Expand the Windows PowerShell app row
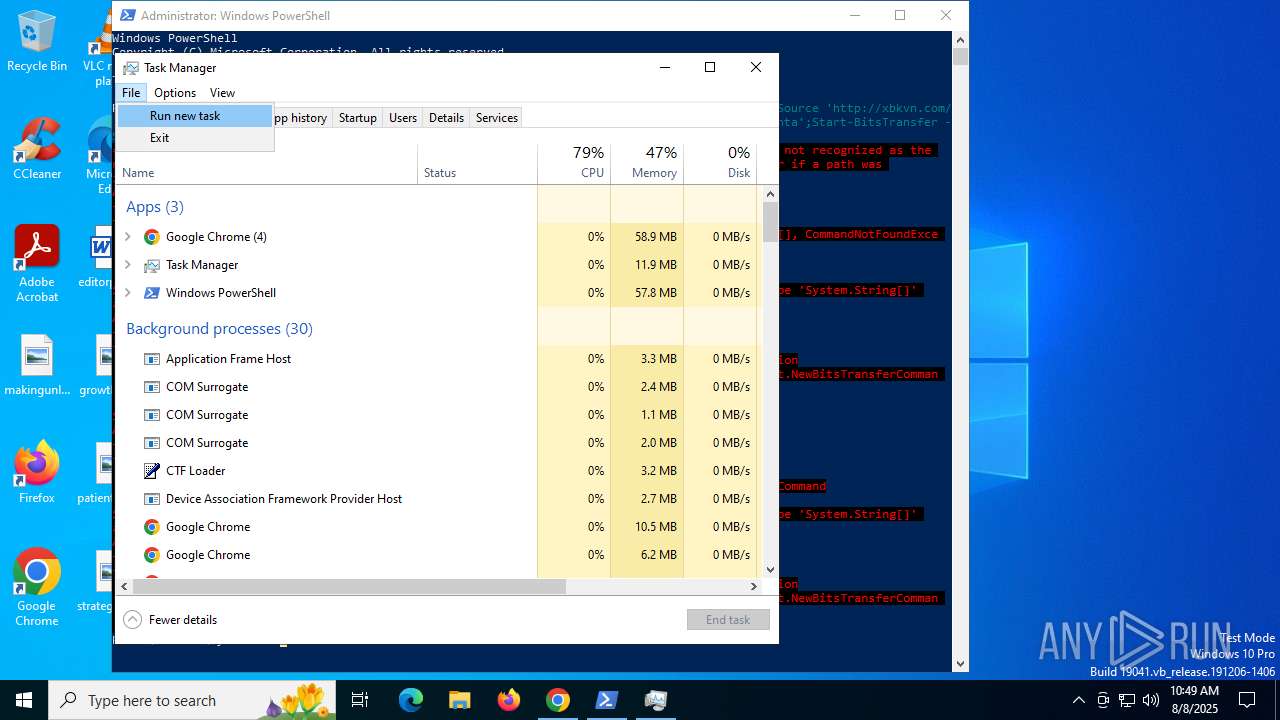Viewport: 1280px width, 720px height. pos(127,293)
